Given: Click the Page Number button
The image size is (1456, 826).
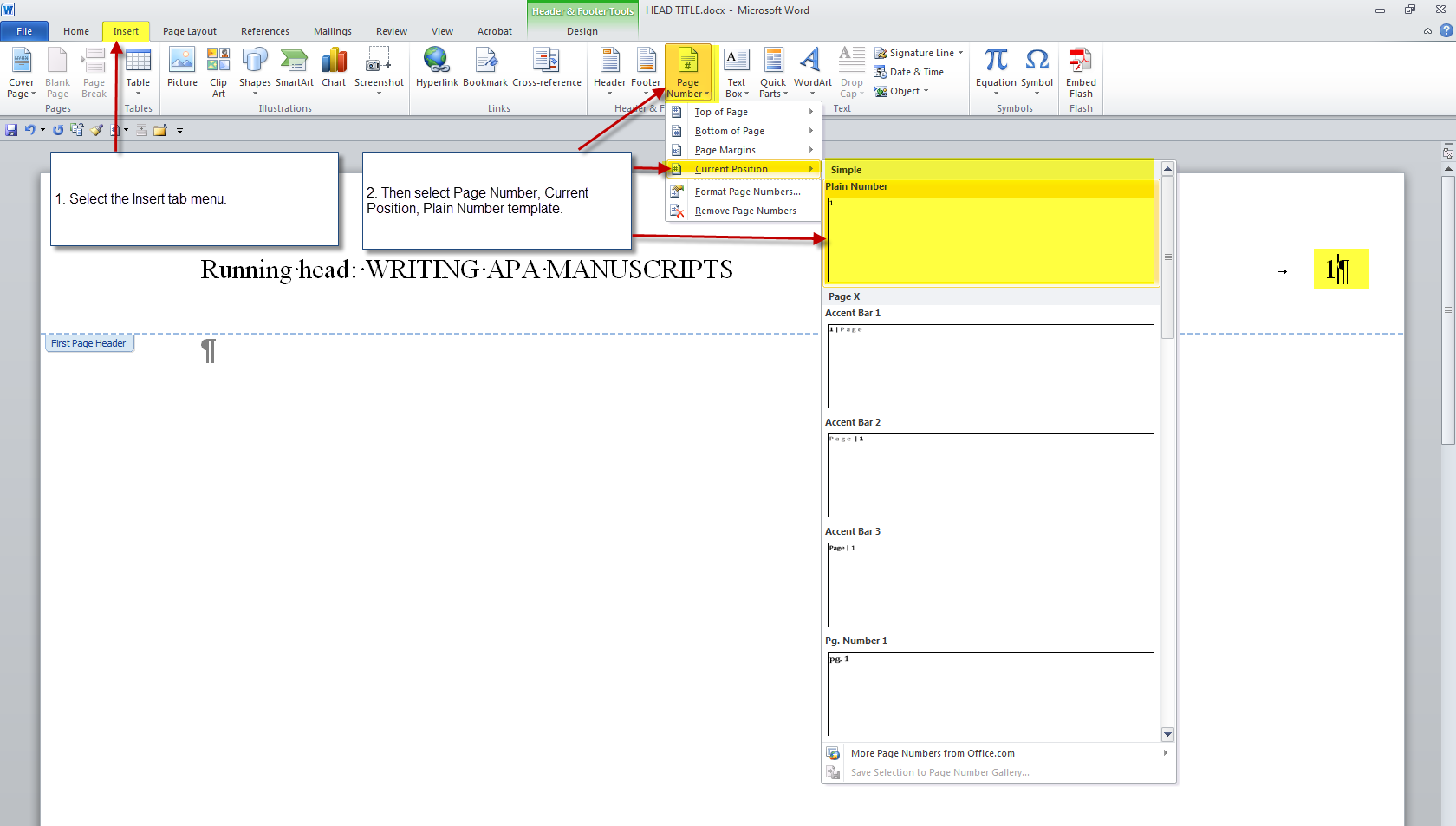Looking at the screenshot, I should tap(688, 73).
